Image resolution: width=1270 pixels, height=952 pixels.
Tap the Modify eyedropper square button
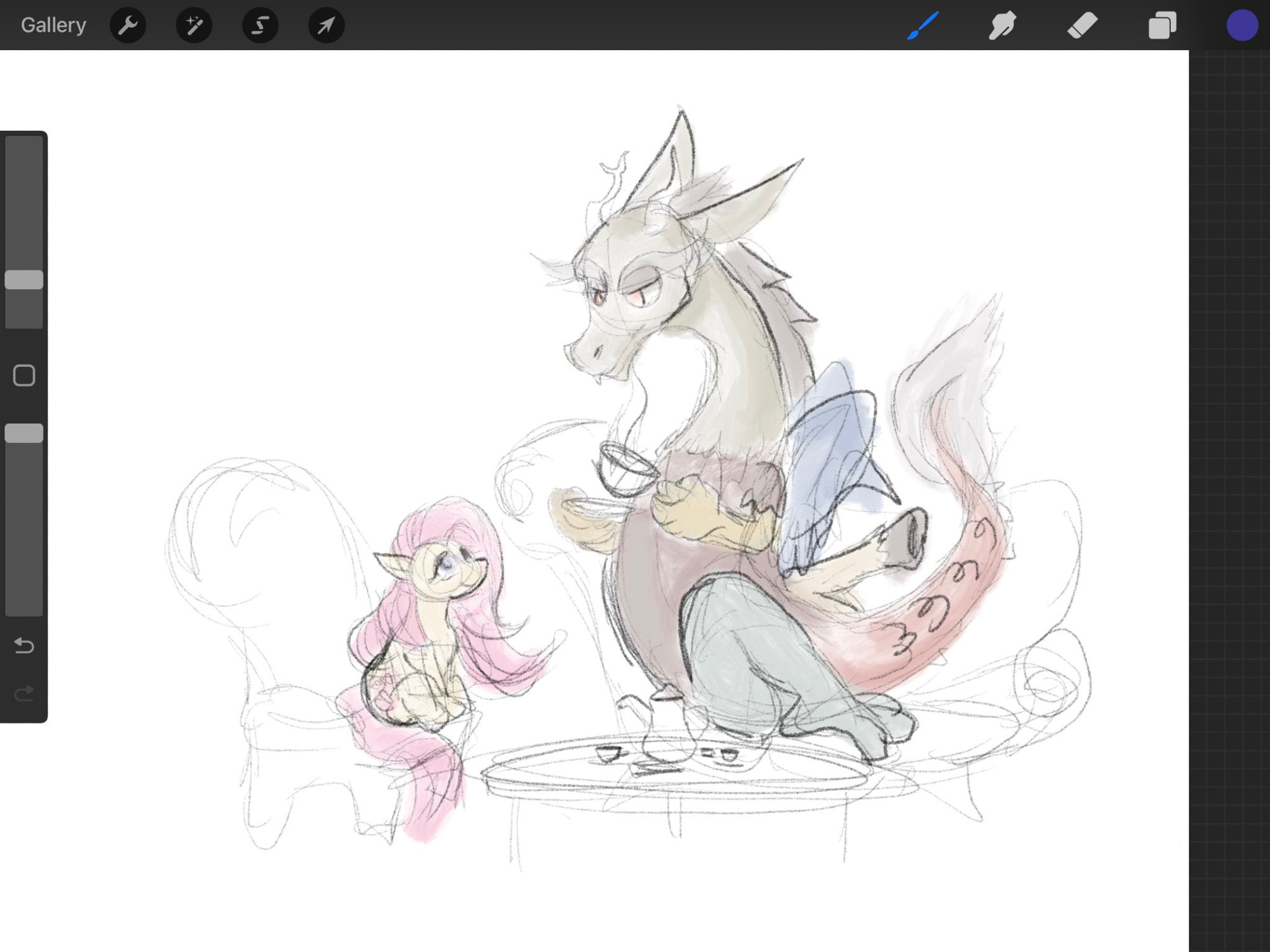(x=24, y=376)
